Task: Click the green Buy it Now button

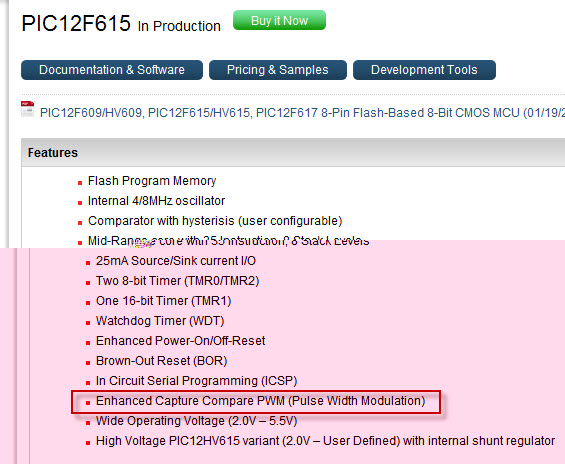Action: click(x=279, y=20)
